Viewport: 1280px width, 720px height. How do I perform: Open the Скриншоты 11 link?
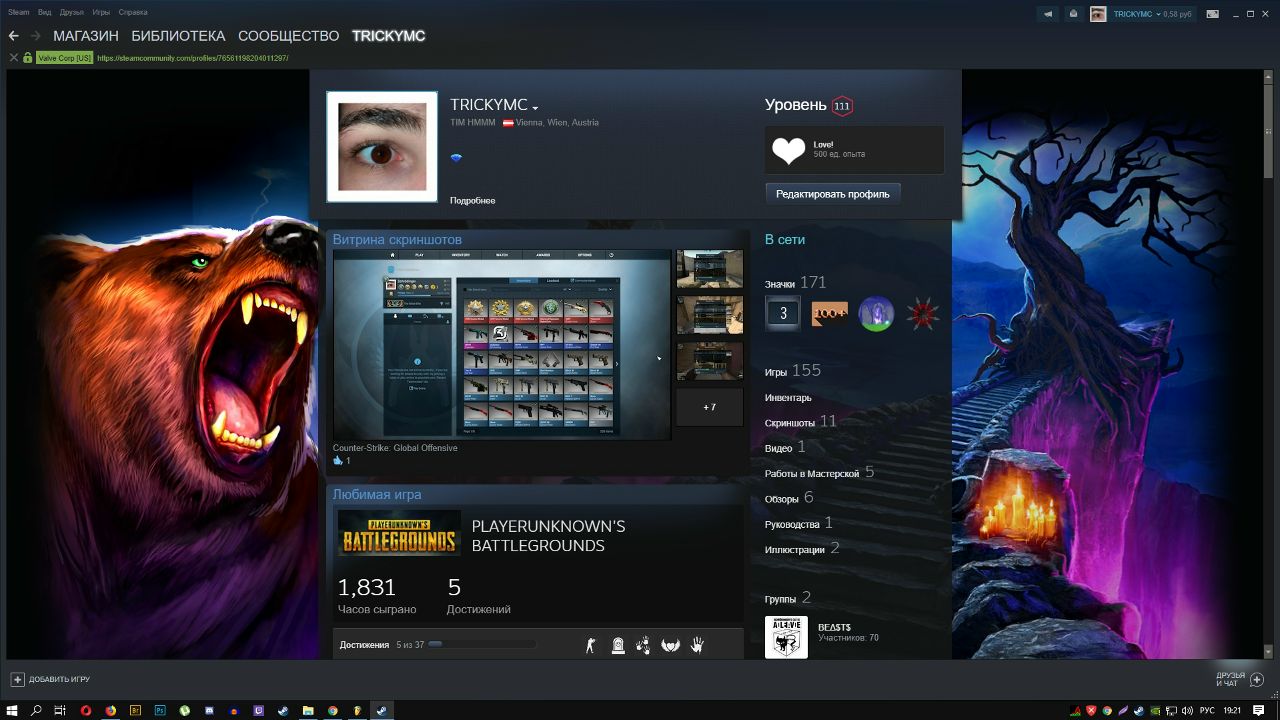pyautogui.click(x=801, y=422)
